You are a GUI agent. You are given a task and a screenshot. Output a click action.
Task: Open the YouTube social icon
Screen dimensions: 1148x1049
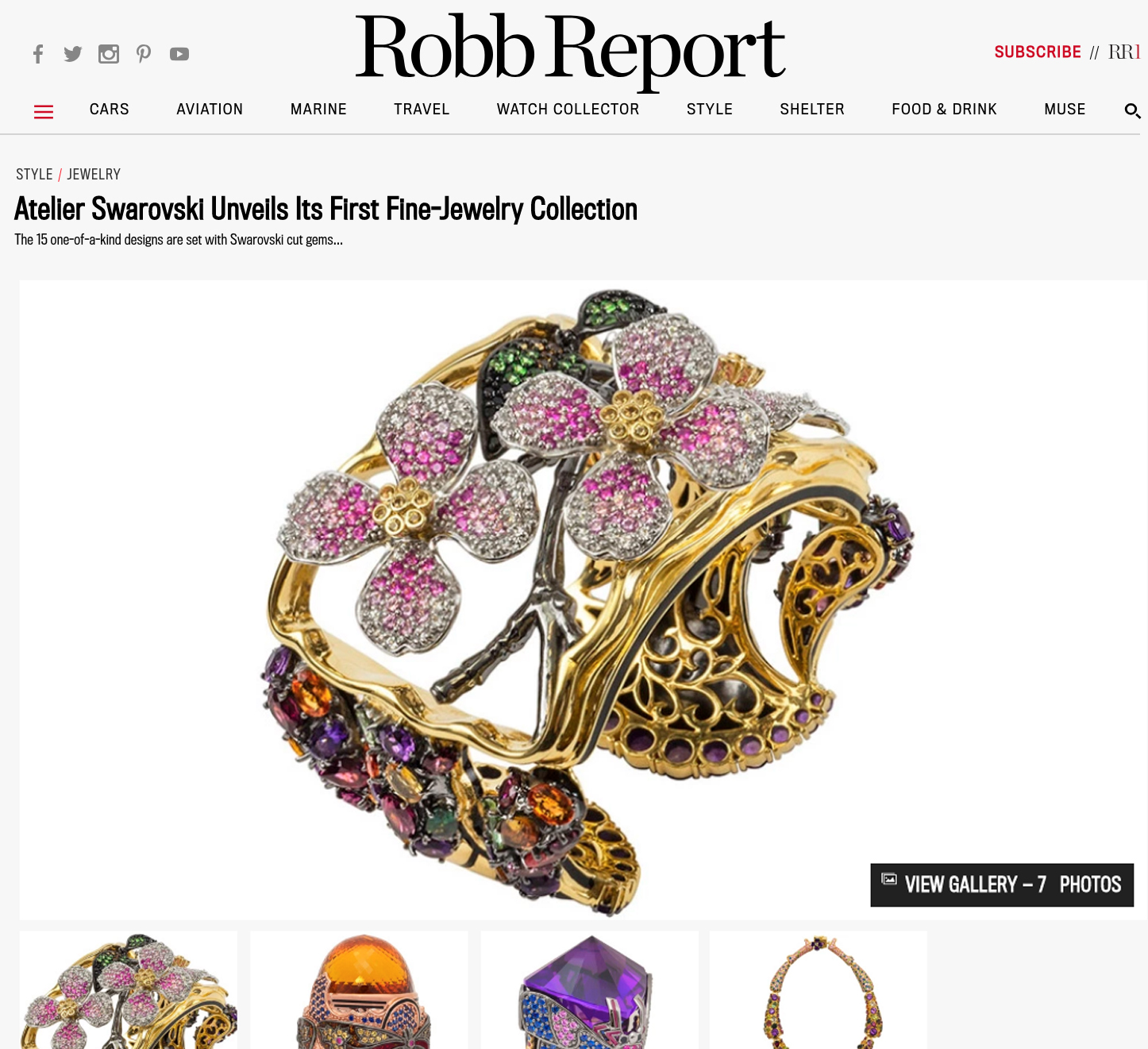click(x=179, y=54)
